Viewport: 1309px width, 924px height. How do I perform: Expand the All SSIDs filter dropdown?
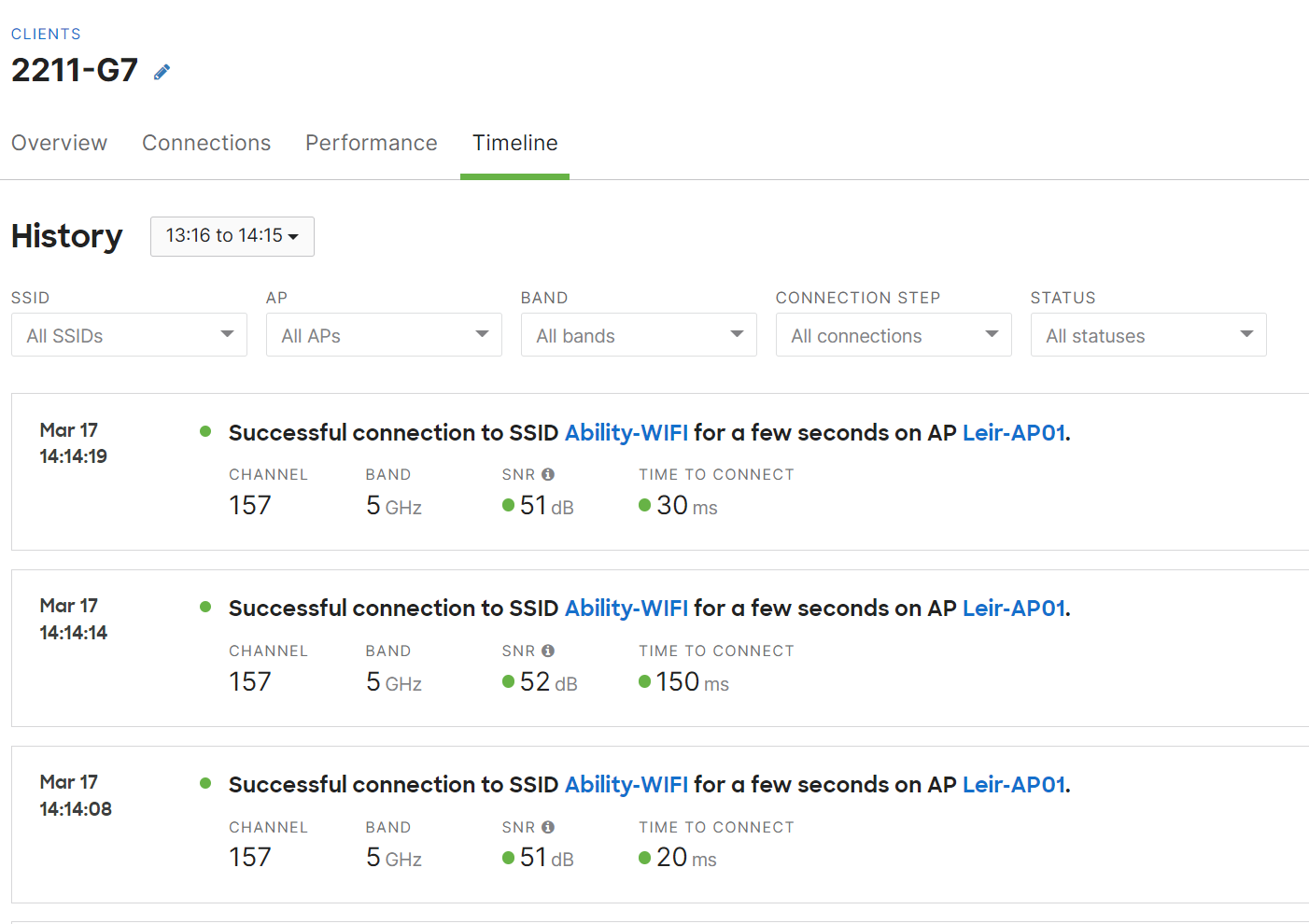129,335
